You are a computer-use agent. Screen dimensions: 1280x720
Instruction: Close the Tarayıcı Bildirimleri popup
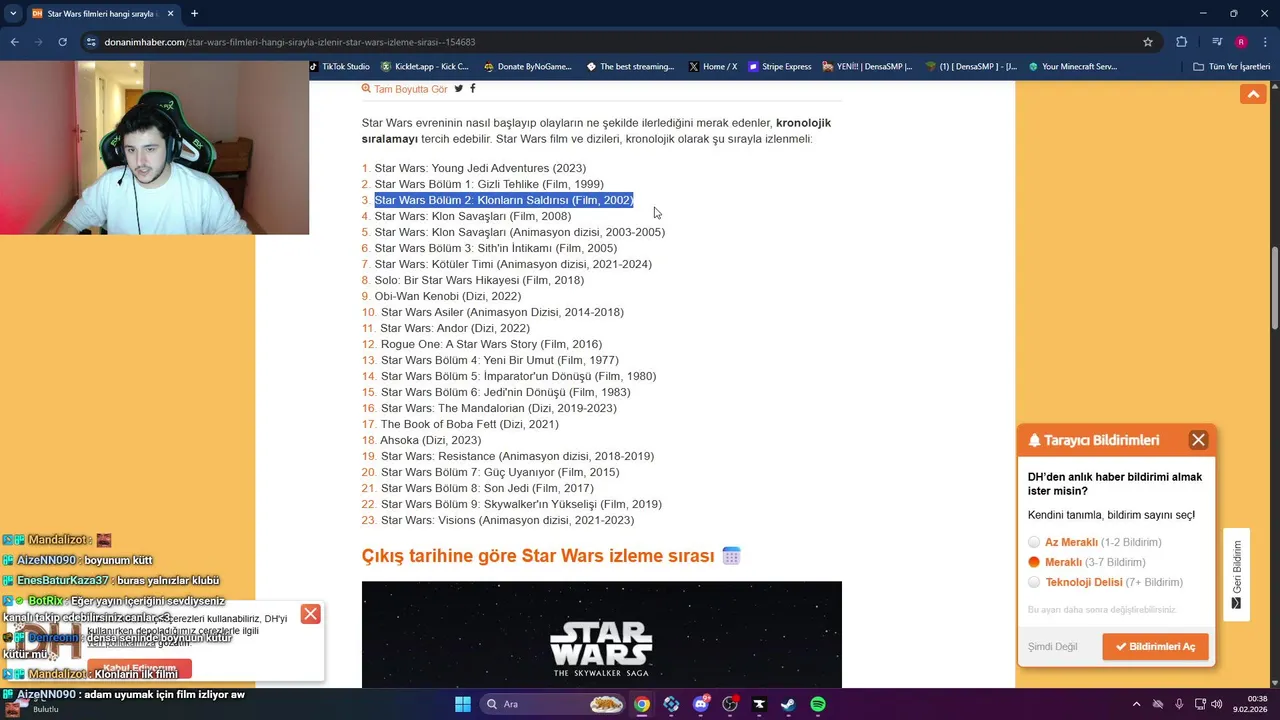click(x=1198, y=440)
